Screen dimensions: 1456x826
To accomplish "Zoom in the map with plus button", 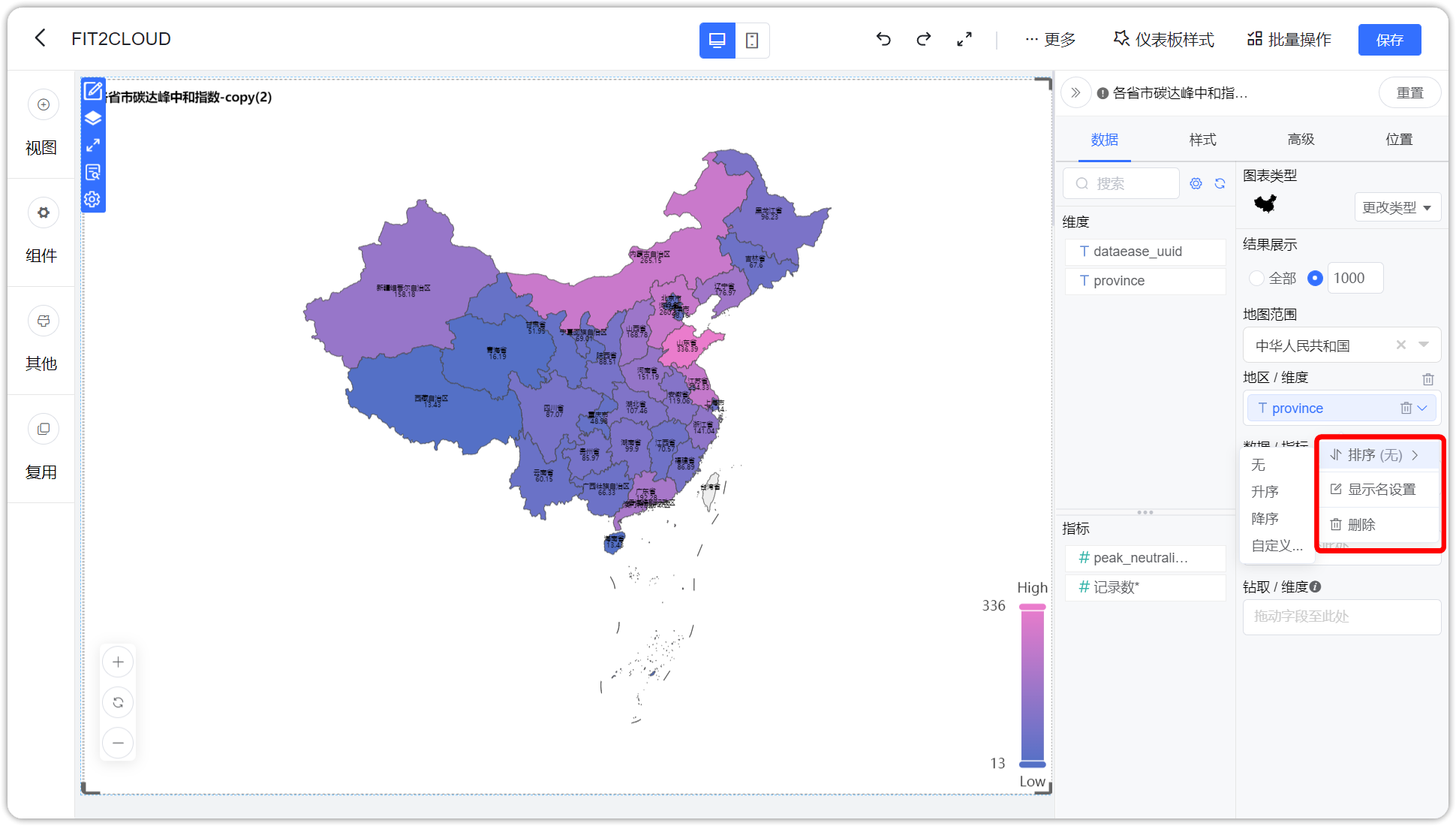I will point(118,662).
